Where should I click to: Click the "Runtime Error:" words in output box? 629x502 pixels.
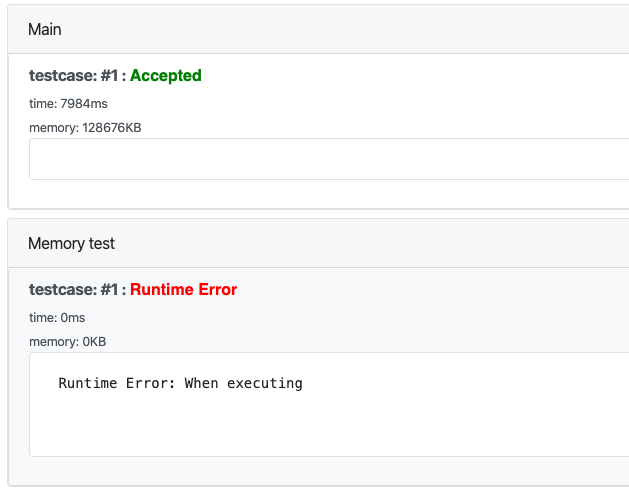[117, 383]
